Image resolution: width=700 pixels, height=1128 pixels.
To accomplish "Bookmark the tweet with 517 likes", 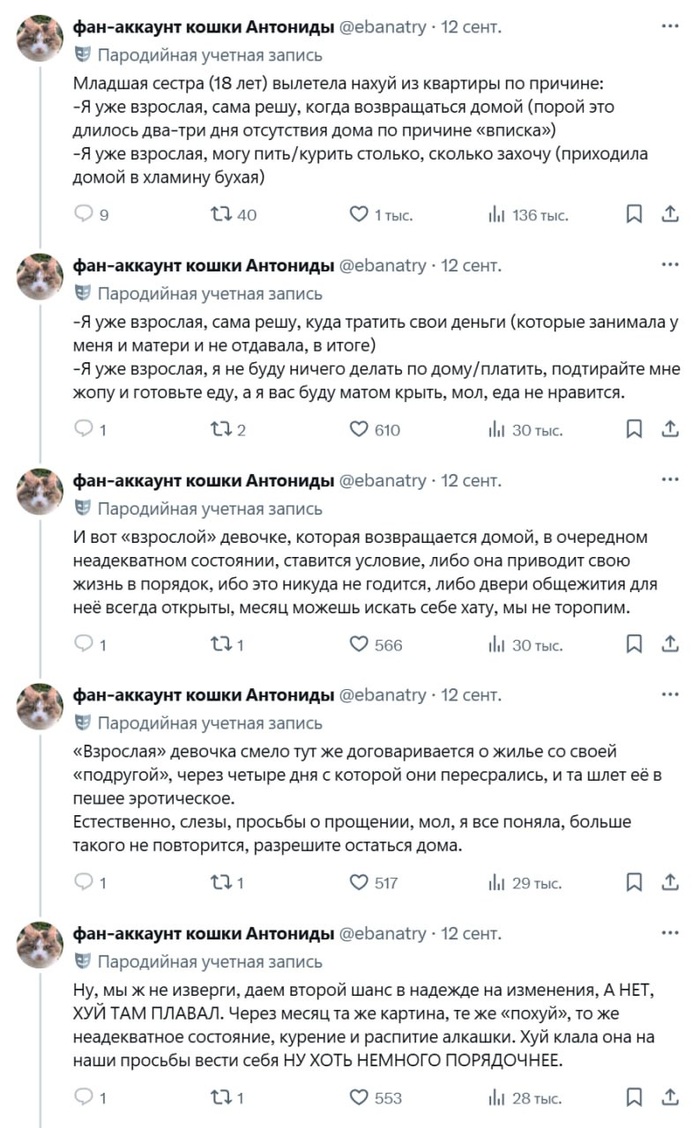I will 633,881.
